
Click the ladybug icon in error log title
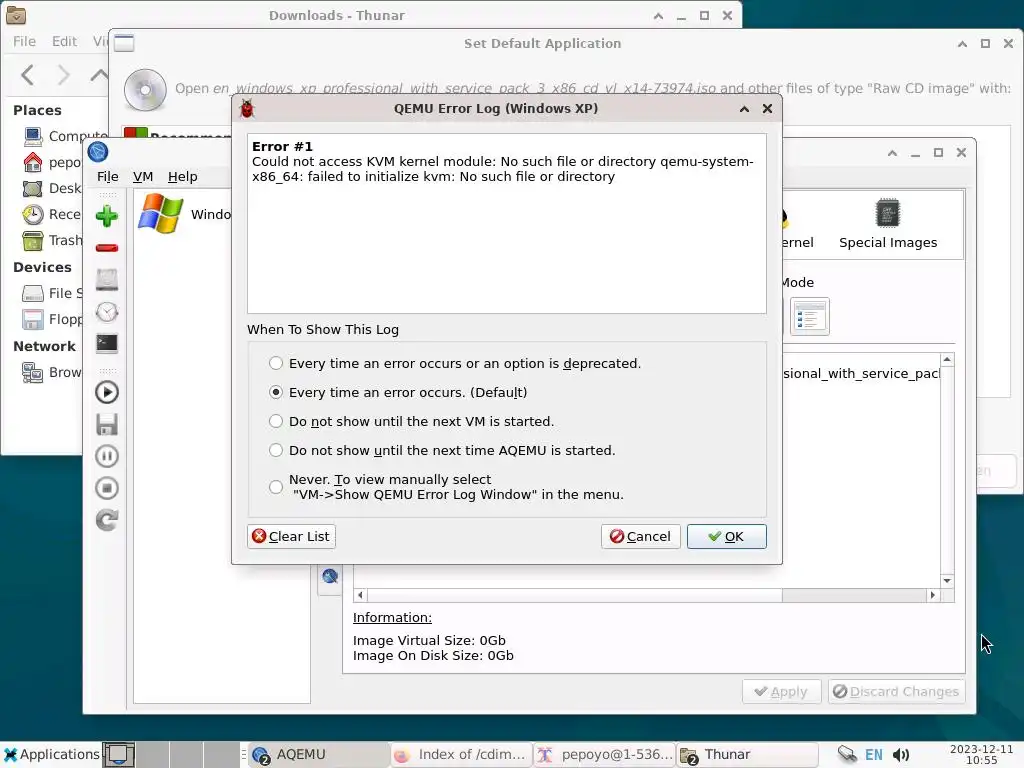pyautogui.click(x=247, y=108)
